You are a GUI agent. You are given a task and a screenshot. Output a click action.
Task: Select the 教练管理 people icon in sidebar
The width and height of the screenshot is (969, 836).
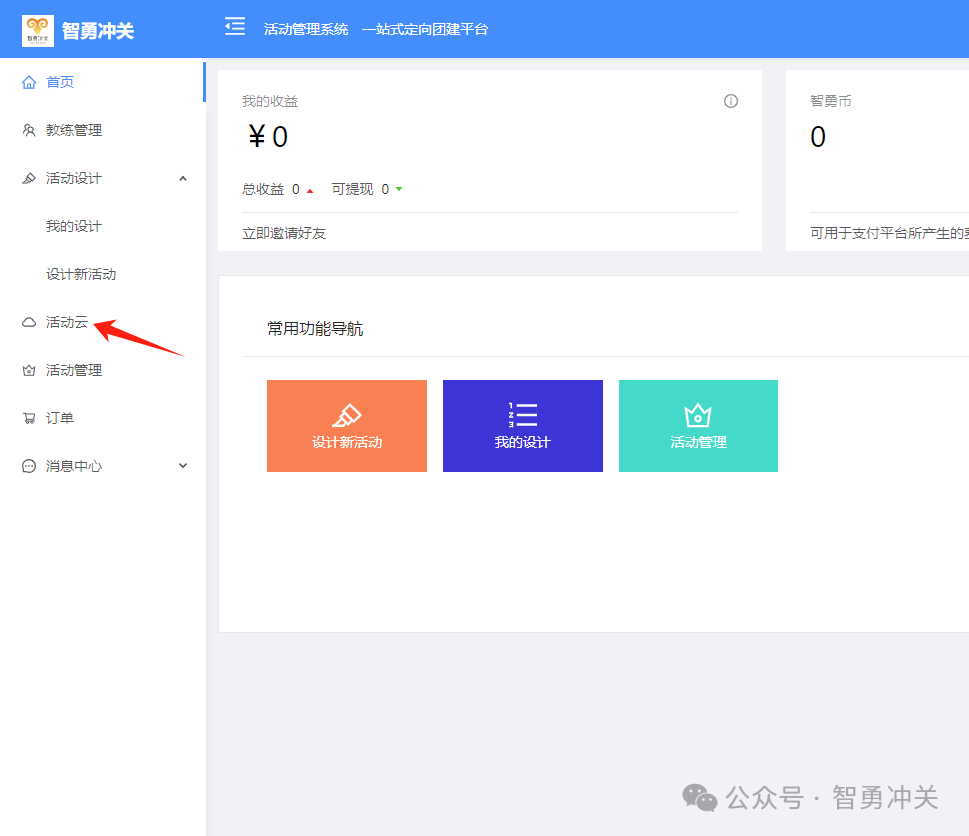point(31,129)
